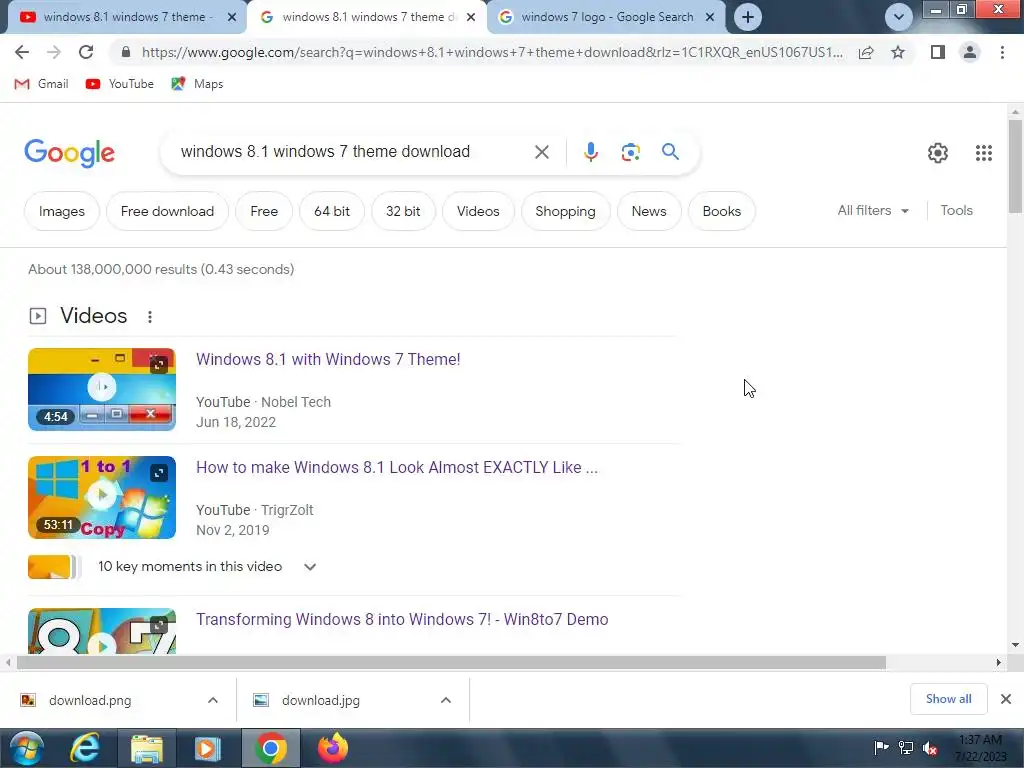Open Videos section more options dots

coord(150,317)
